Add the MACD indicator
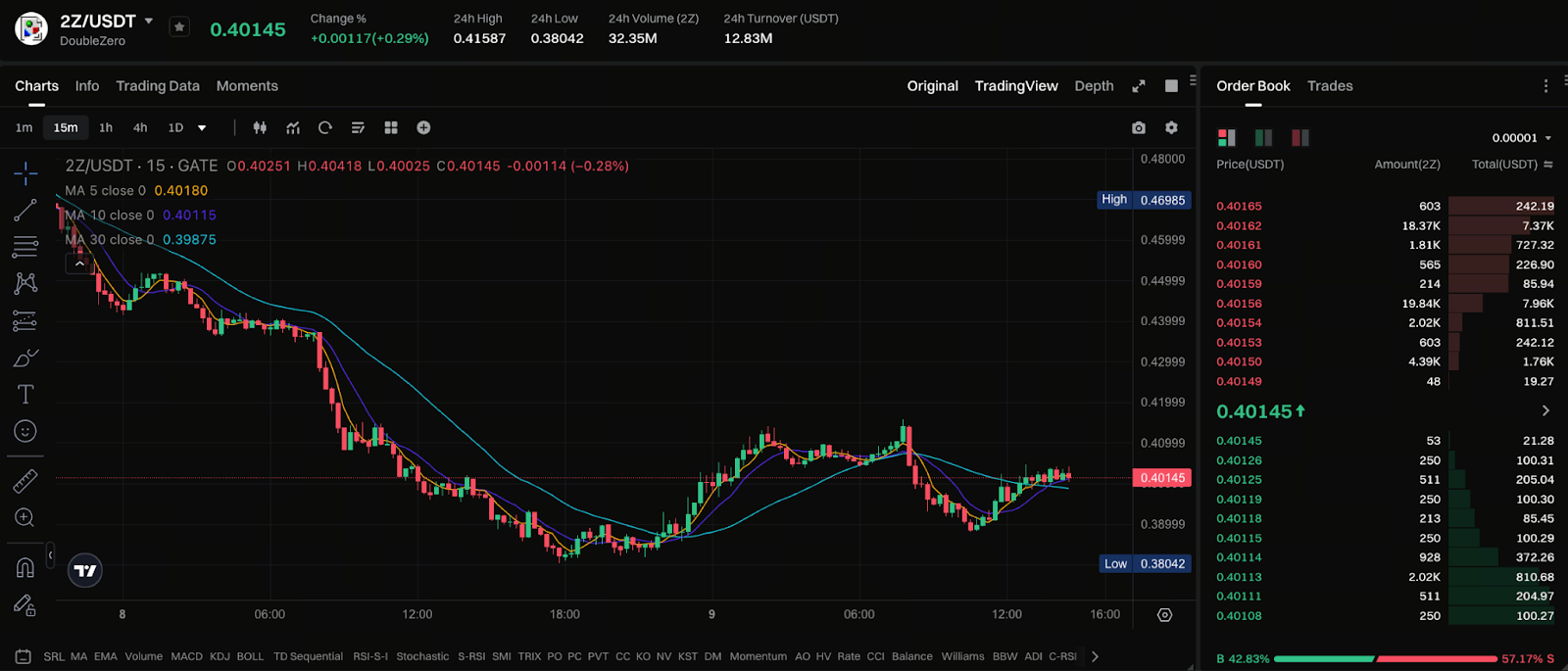 (x=186, y=656)
